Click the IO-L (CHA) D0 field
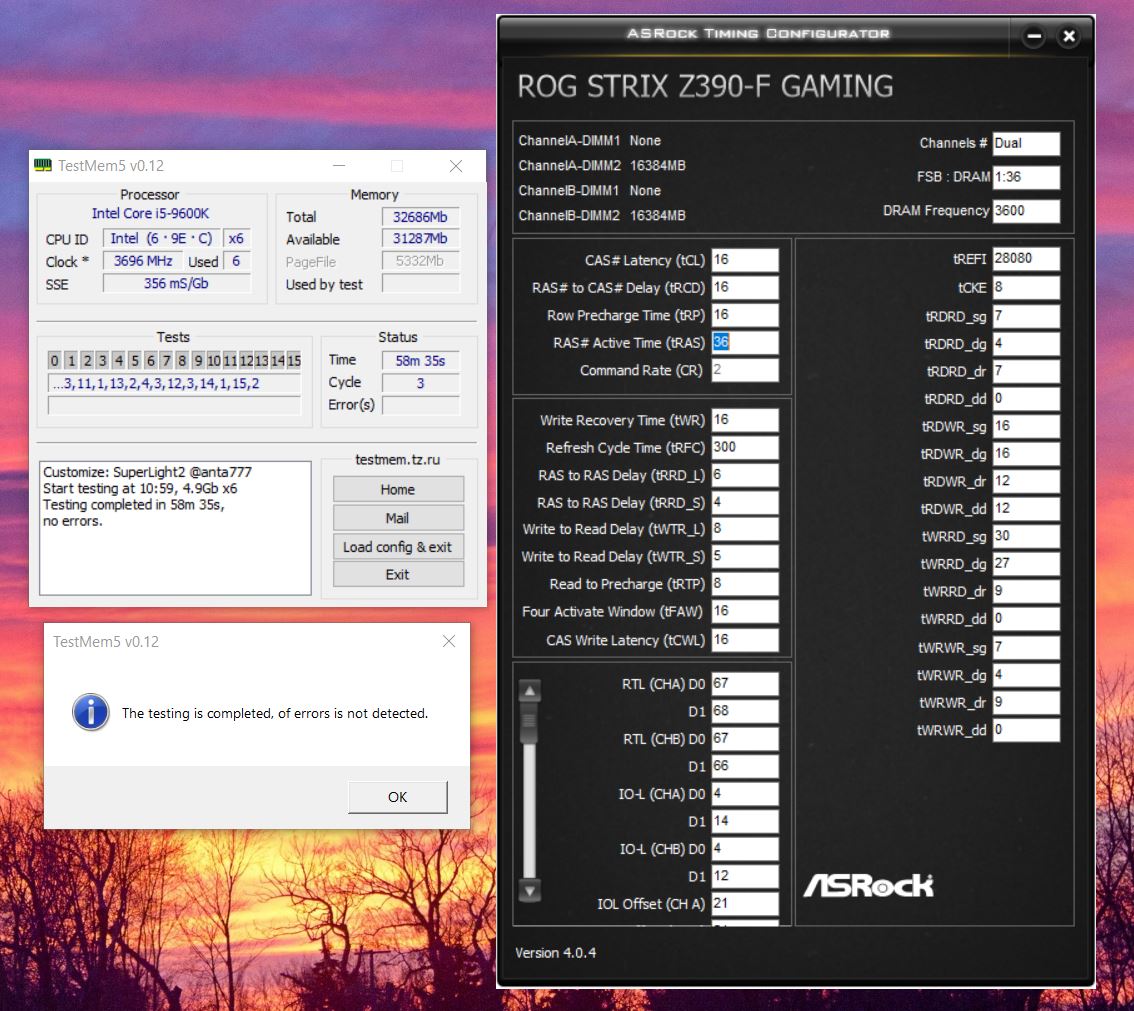Image resolution: width=1134 pixels, height=1011 pixels. coord(745,793)
